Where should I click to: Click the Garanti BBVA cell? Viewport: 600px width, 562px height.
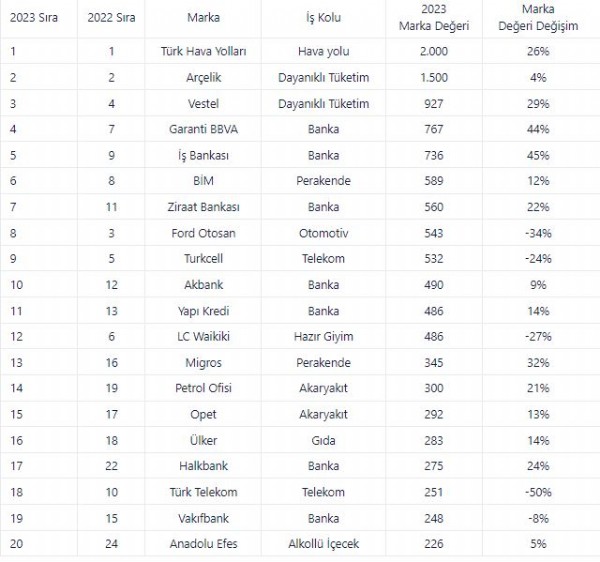point(203,129)
